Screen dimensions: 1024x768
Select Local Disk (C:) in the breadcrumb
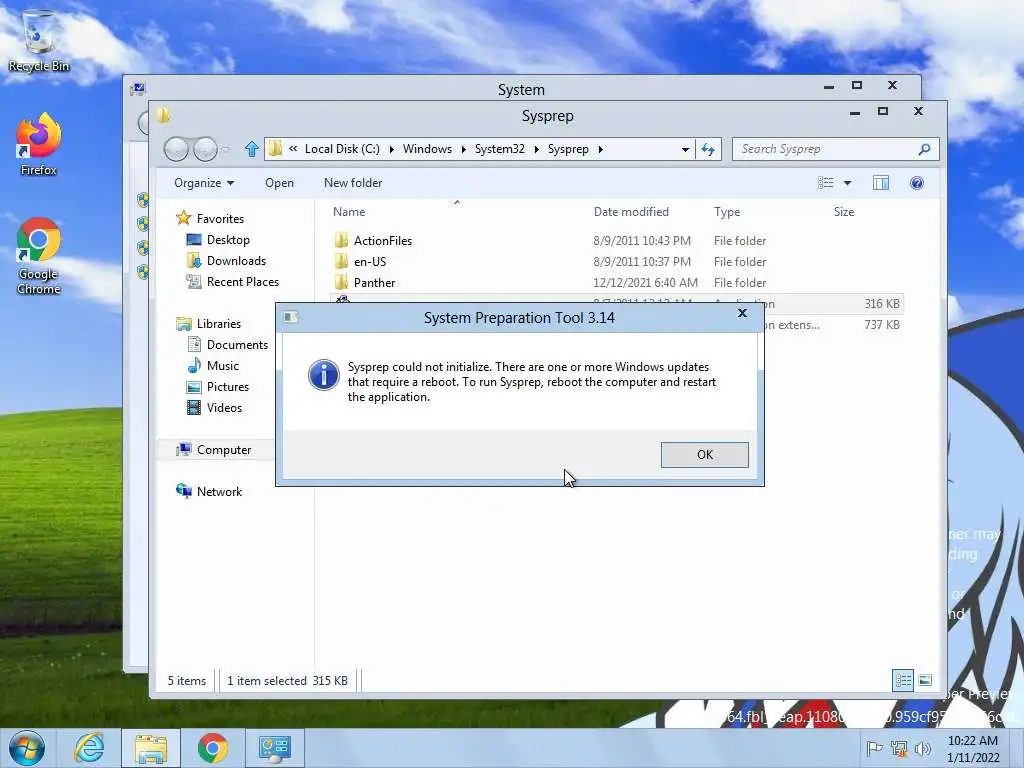[342, 149]
